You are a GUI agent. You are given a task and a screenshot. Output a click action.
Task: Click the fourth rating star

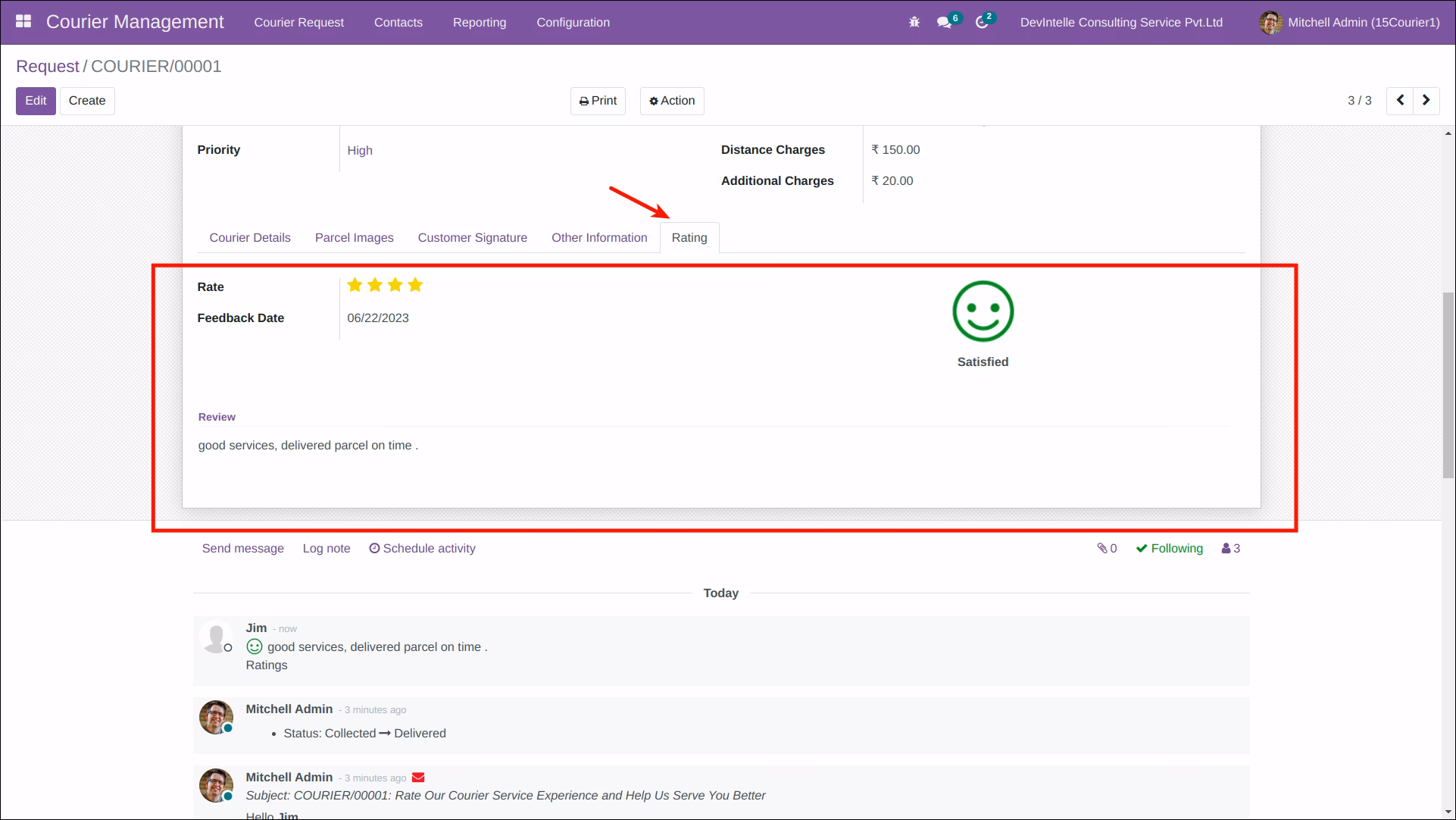click(415, 285)
